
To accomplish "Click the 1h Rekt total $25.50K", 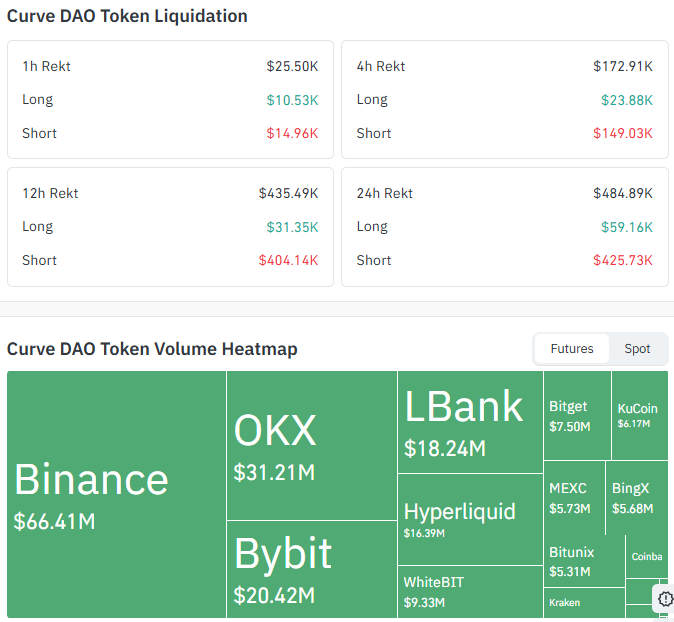I will (292, 66).
